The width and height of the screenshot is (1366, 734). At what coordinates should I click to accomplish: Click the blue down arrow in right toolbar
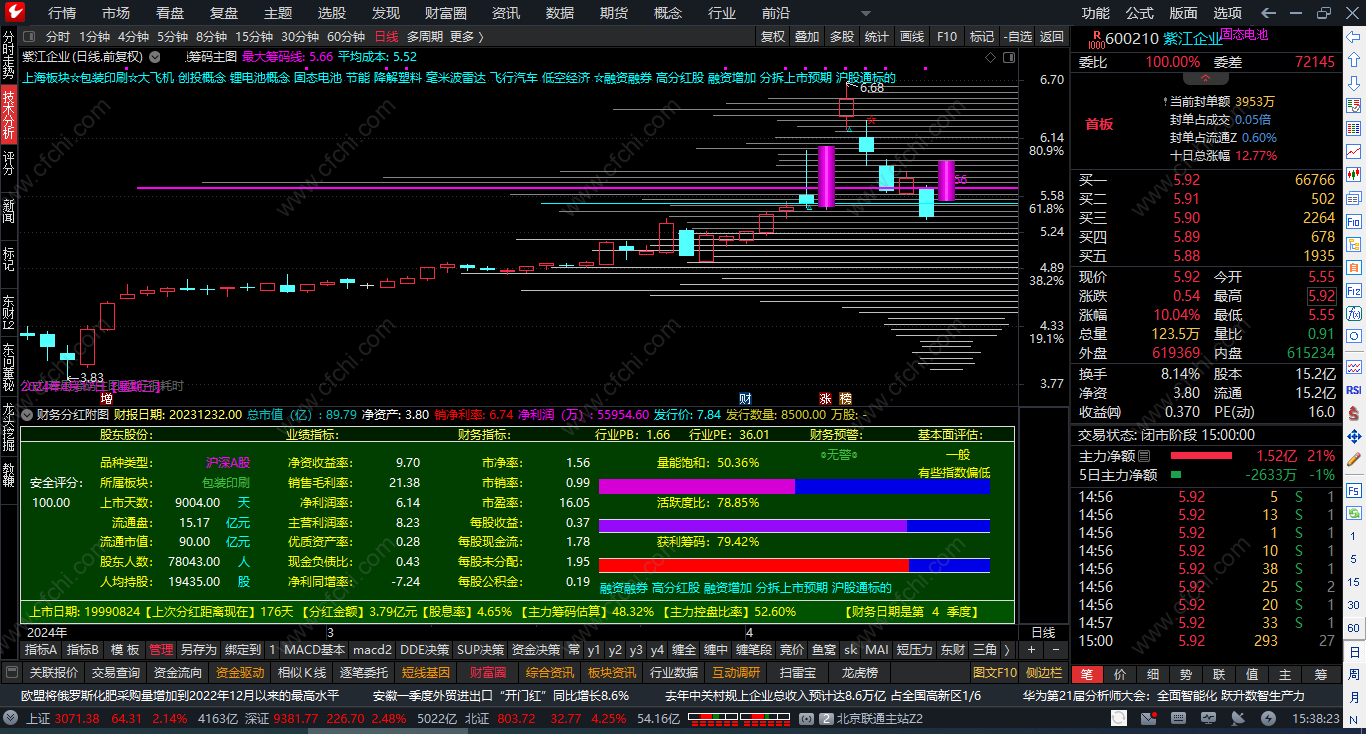point(1354,82)
